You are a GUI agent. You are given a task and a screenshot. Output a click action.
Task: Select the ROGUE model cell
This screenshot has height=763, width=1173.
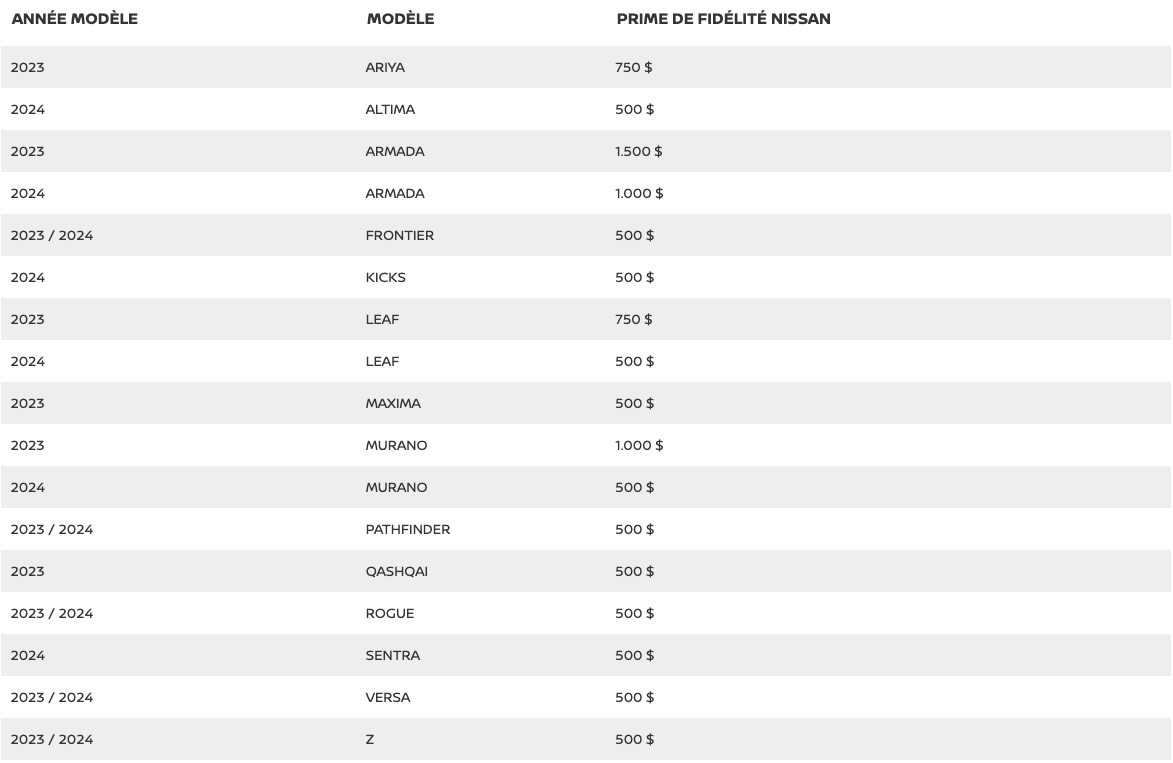(x=390, y=613)
